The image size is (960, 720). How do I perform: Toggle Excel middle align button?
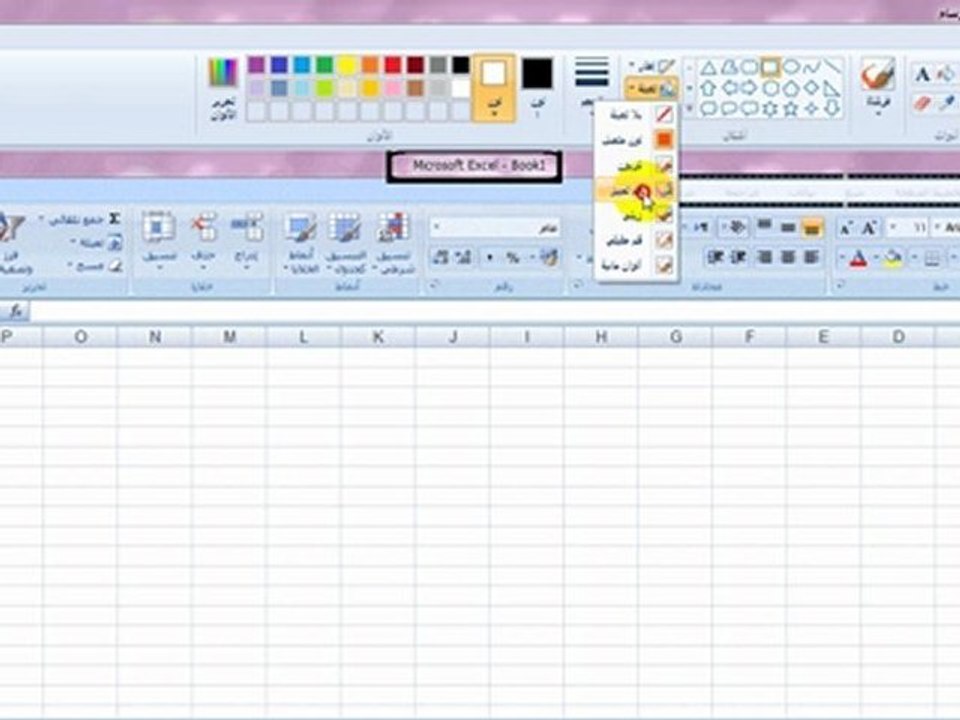coord(788,228)
